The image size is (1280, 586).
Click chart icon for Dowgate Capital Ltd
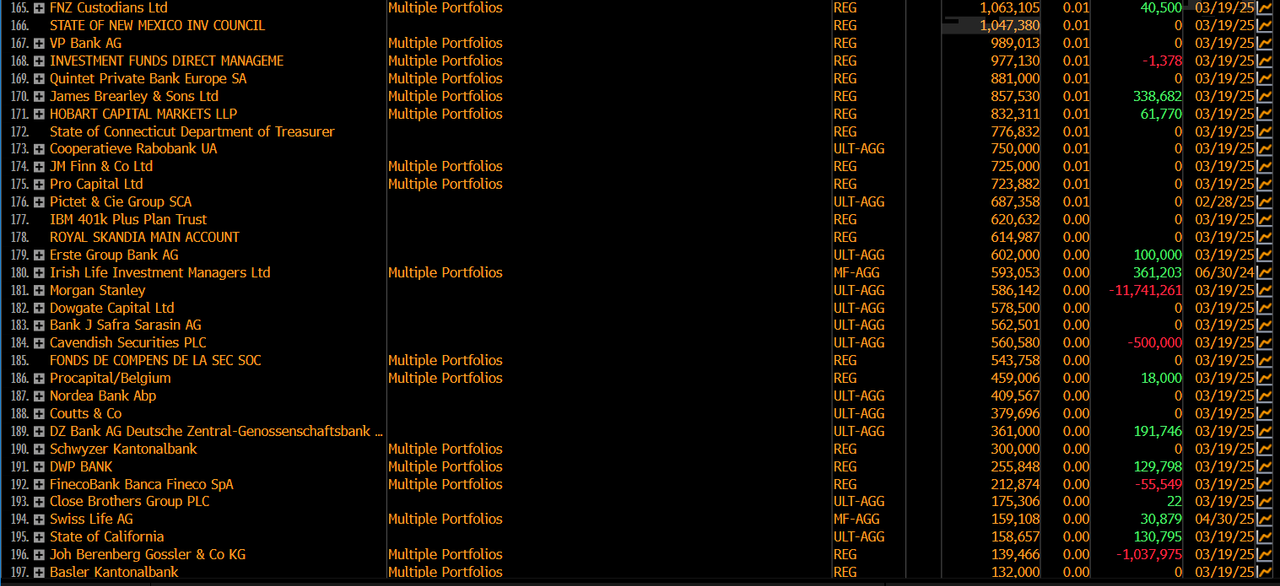coord(1264,308)
